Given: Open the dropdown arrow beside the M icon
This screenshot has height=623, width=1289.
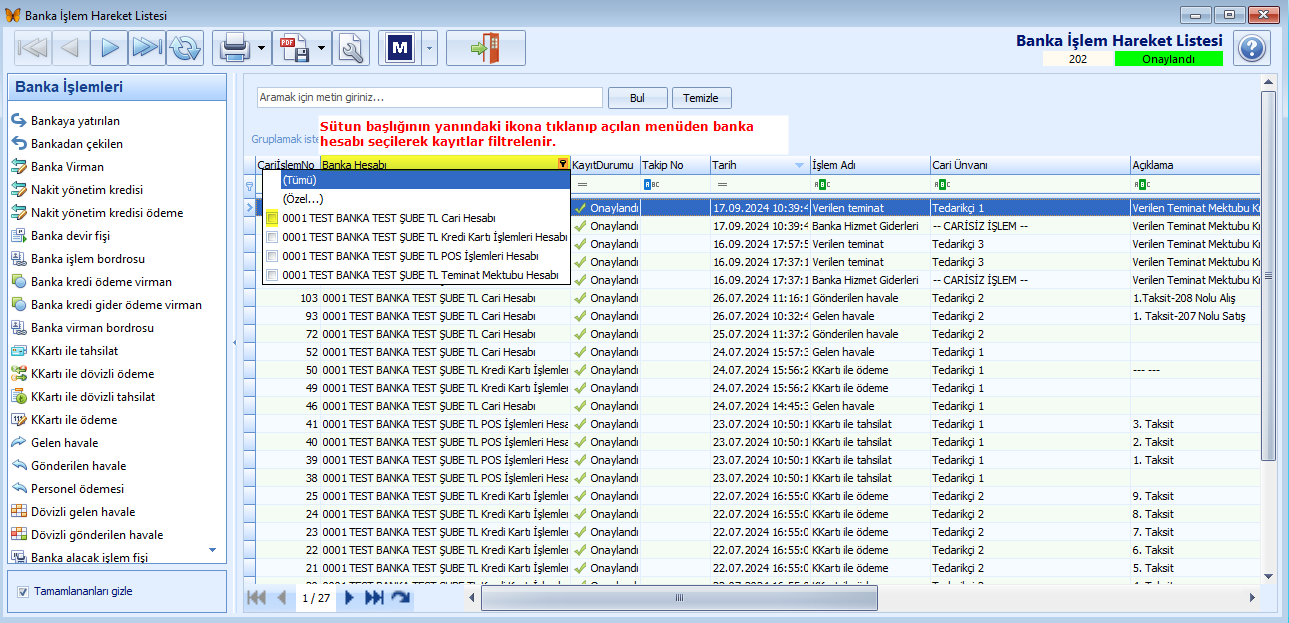Looking at the screenshot, I should pyautogui.click(x=429, y=47).
